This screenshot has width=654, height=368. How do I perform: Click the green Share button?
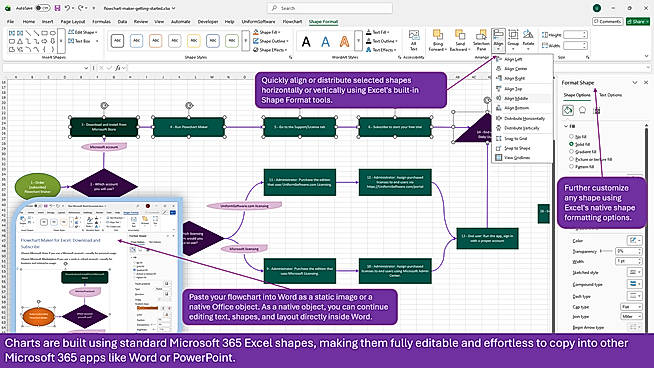pos(638,21)
